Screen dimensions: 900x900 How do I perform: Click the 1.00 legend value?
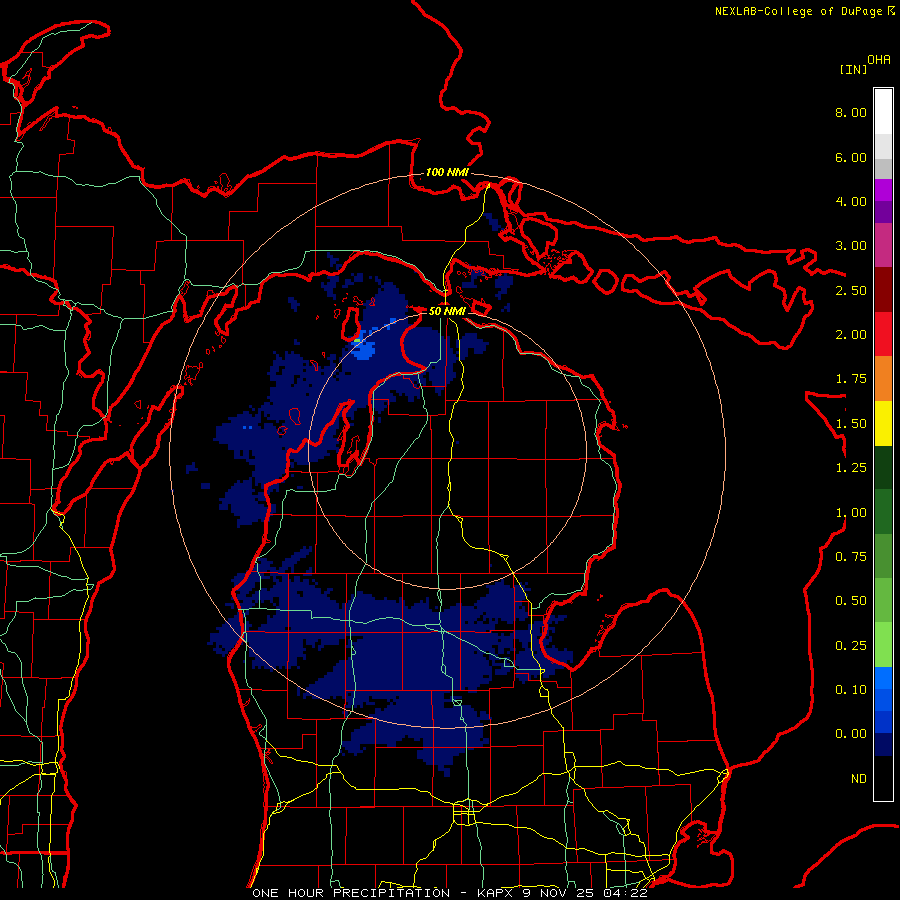[x=851, y=513]
